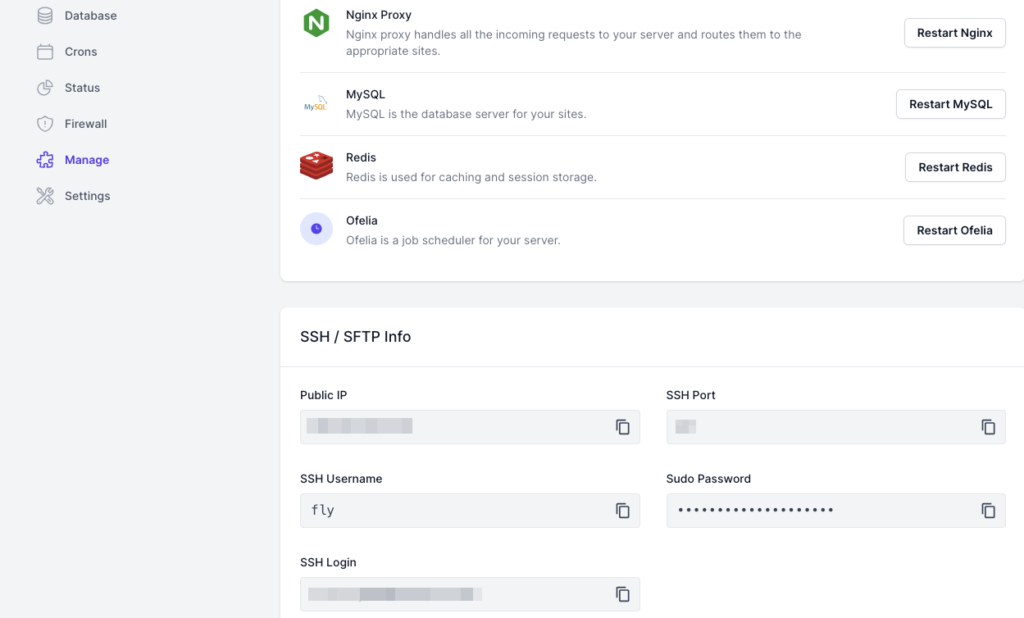Screen dimensions: 1024x618
Task: Copy the SSH Login string
Action: click(x=623, y=594)
